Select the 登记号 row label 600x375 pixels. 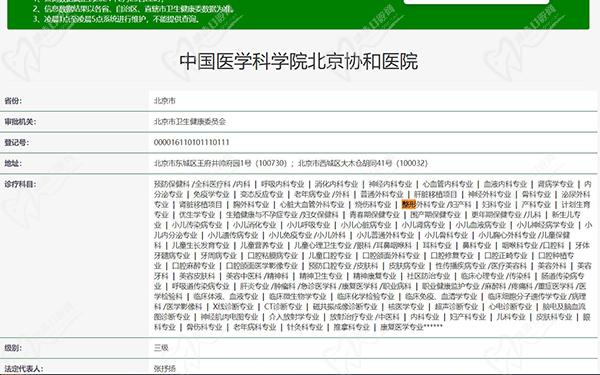coord(16,142)
